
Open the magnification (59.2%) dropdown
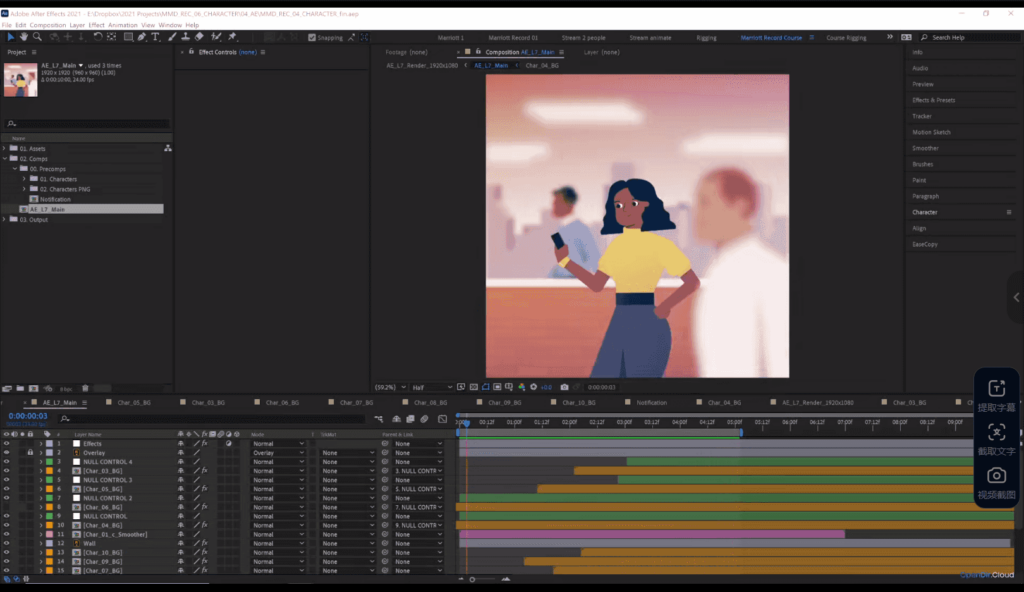coord(390,387)
